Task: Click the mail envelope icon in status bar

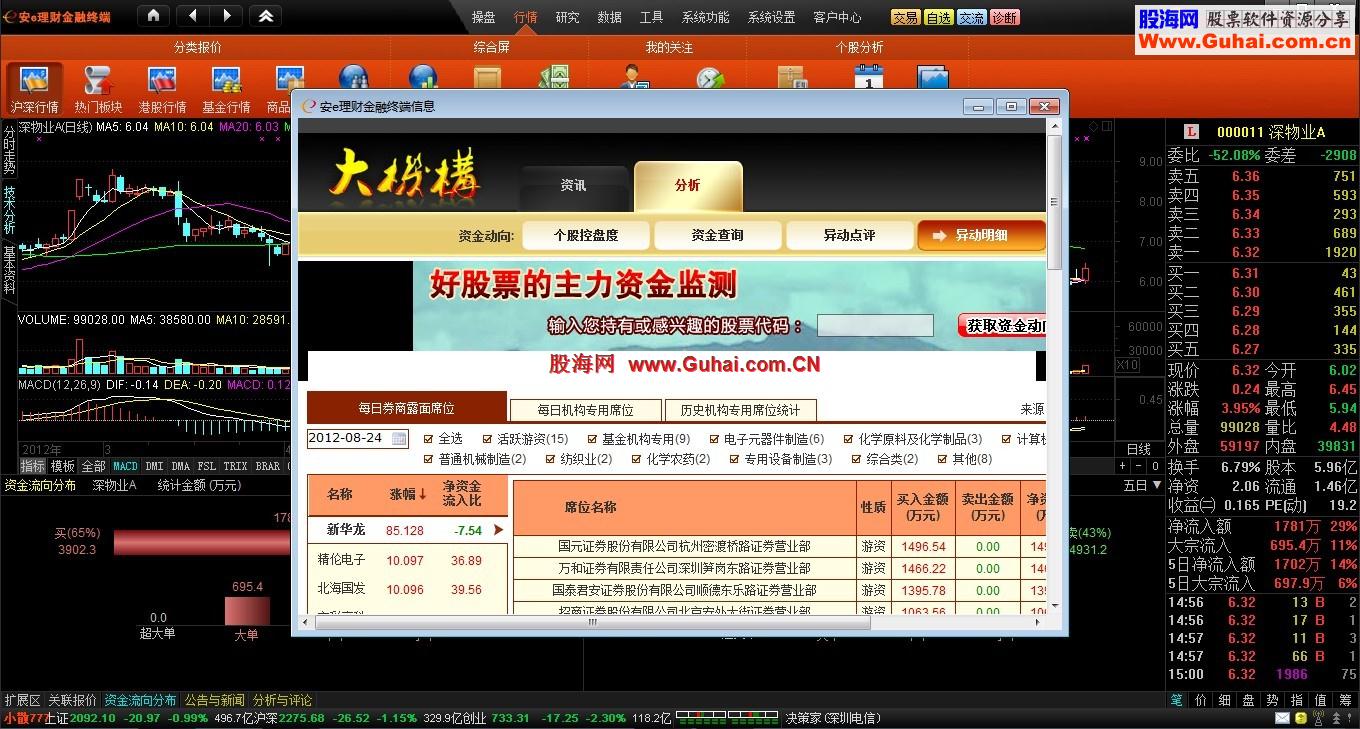Action: coord(1282,718)
